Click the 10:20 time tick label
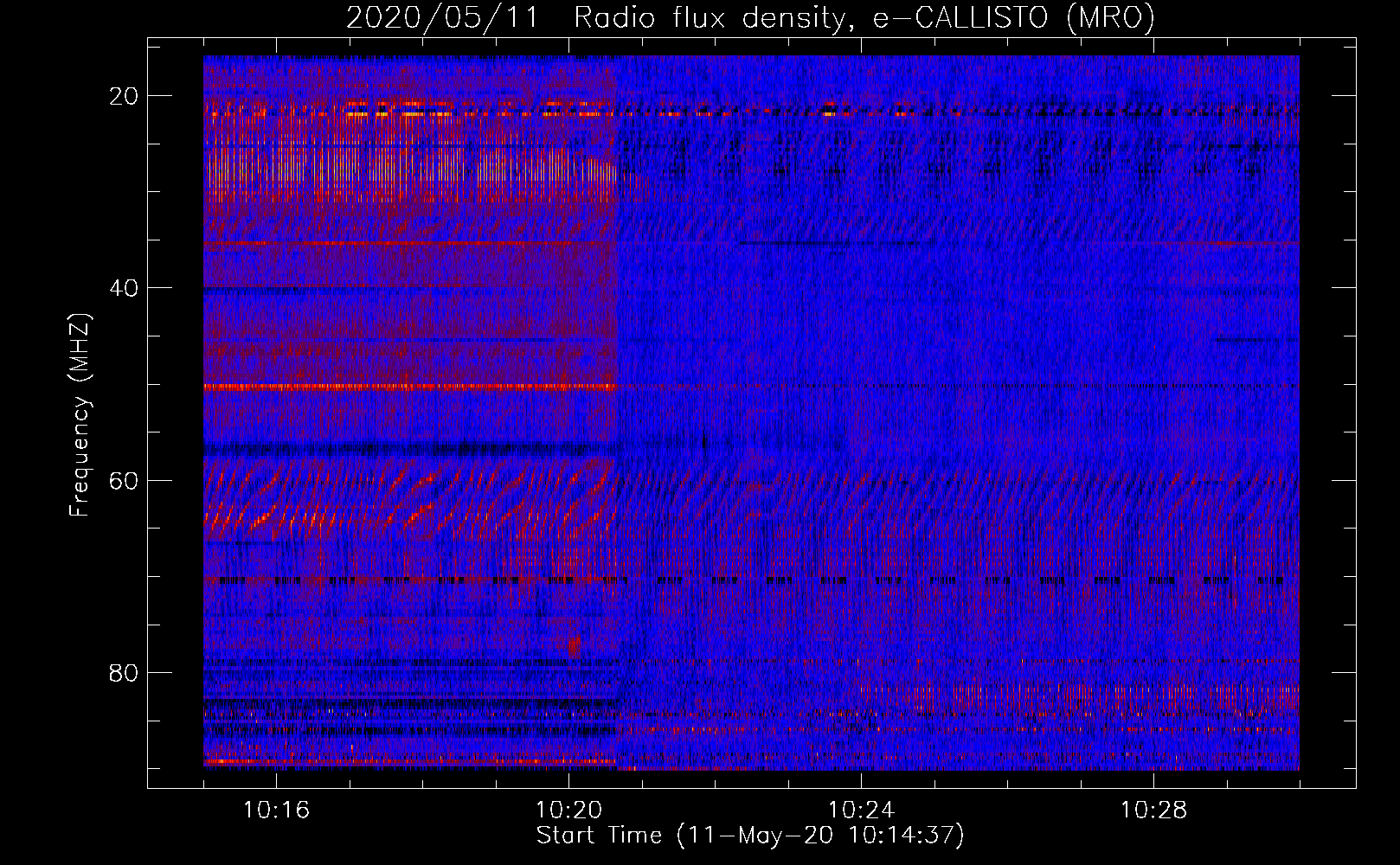This screenshot has height=865, width=1400. tap(568, 811)
